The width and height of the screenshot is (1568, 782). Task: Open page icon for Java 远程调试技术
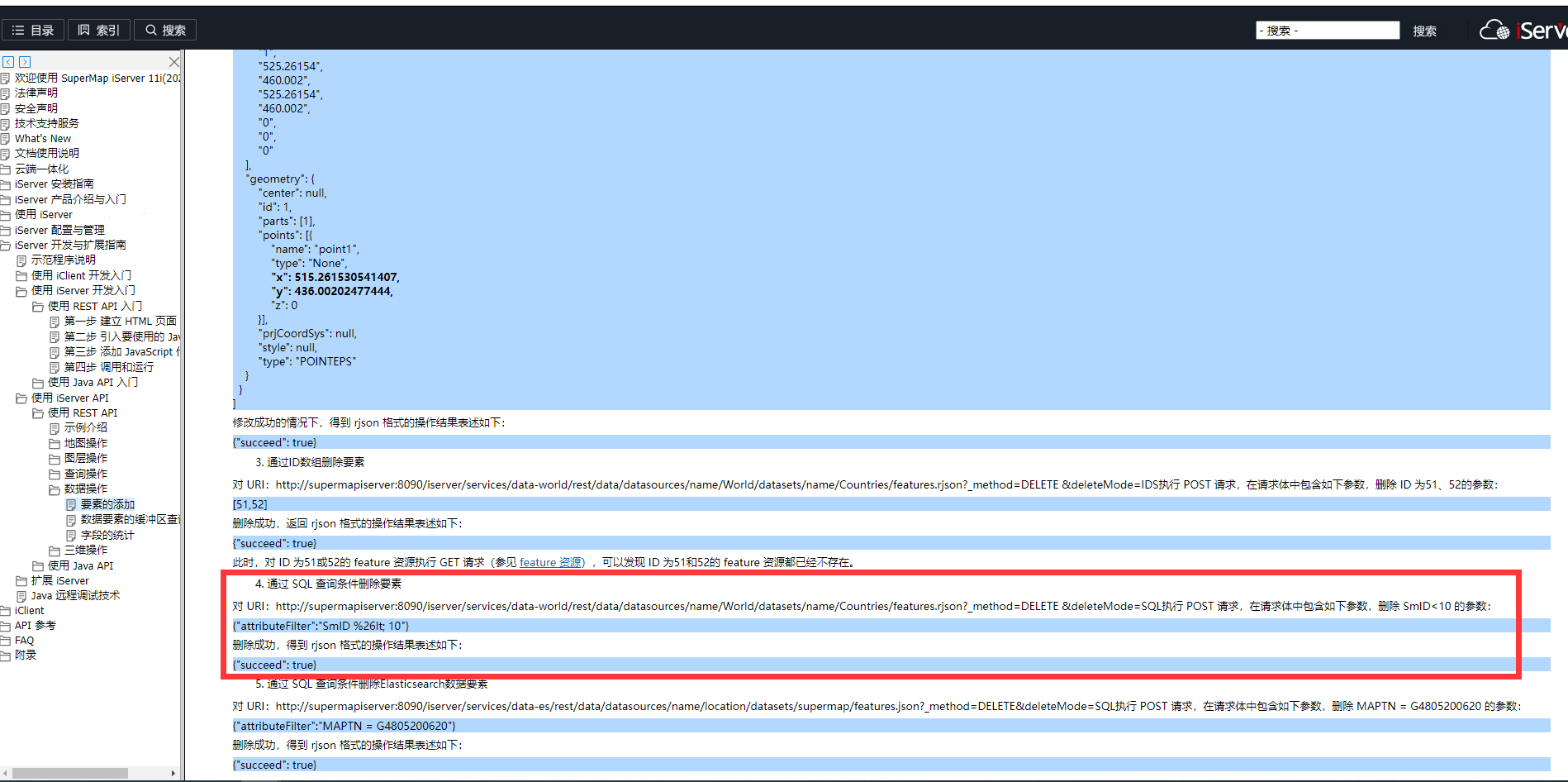tap(21, 596)
